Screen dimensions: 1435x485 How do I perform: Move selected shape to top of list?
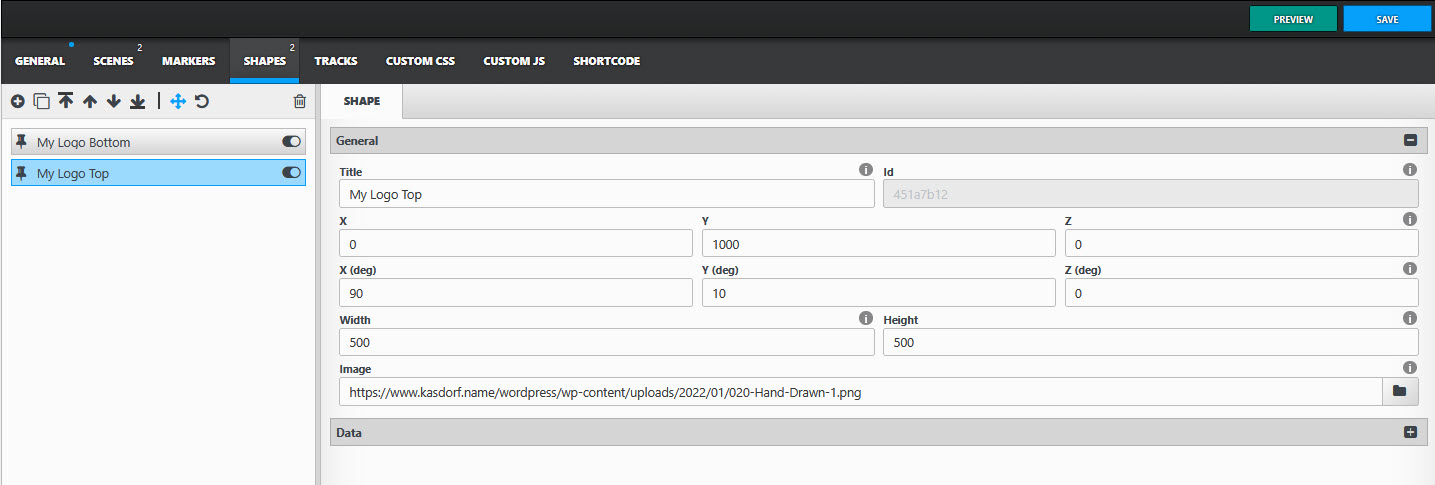tap(66, 101)
